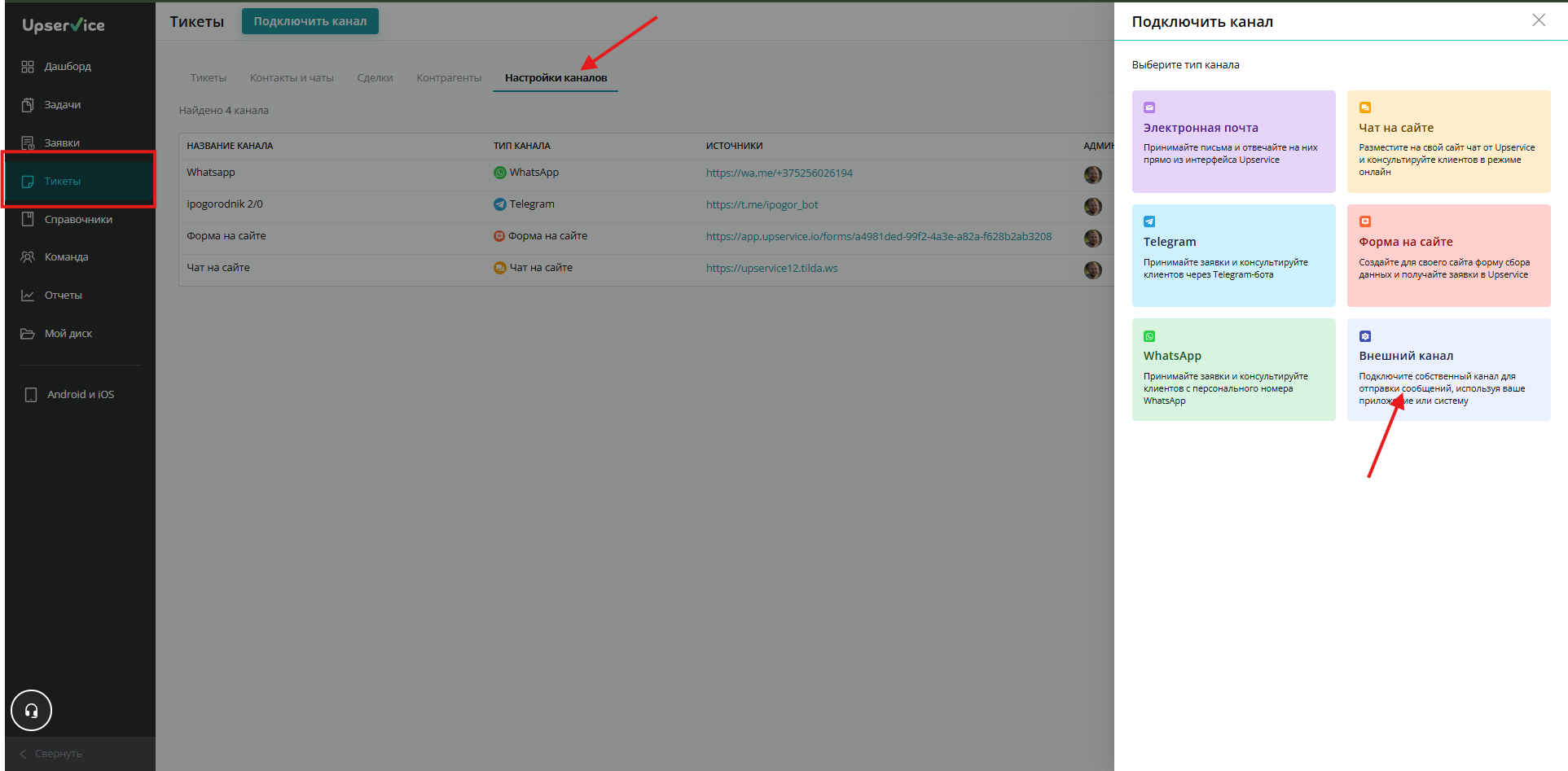The image size is (1568, 771).
Task: Click the Мой диск menu label
Action: 68,334
